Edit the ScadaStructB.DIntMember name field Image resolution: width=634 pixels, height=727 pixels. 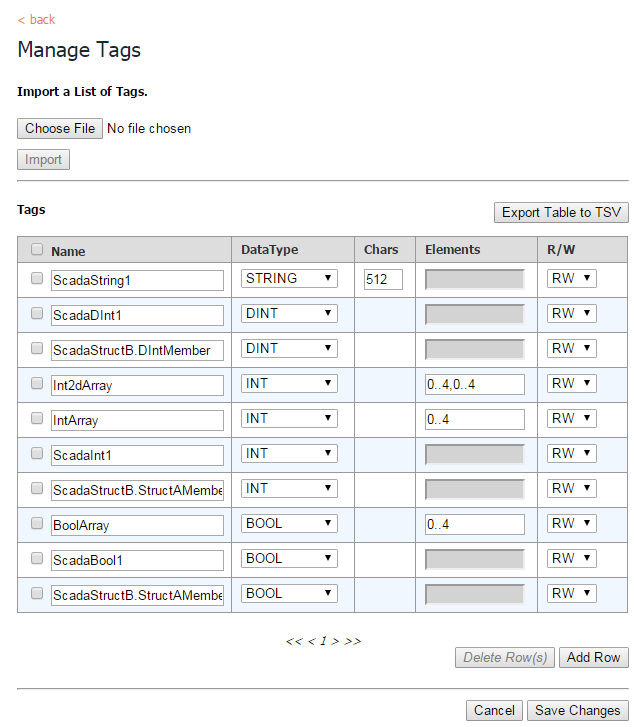pyautogui.click(x=137, y=351)
